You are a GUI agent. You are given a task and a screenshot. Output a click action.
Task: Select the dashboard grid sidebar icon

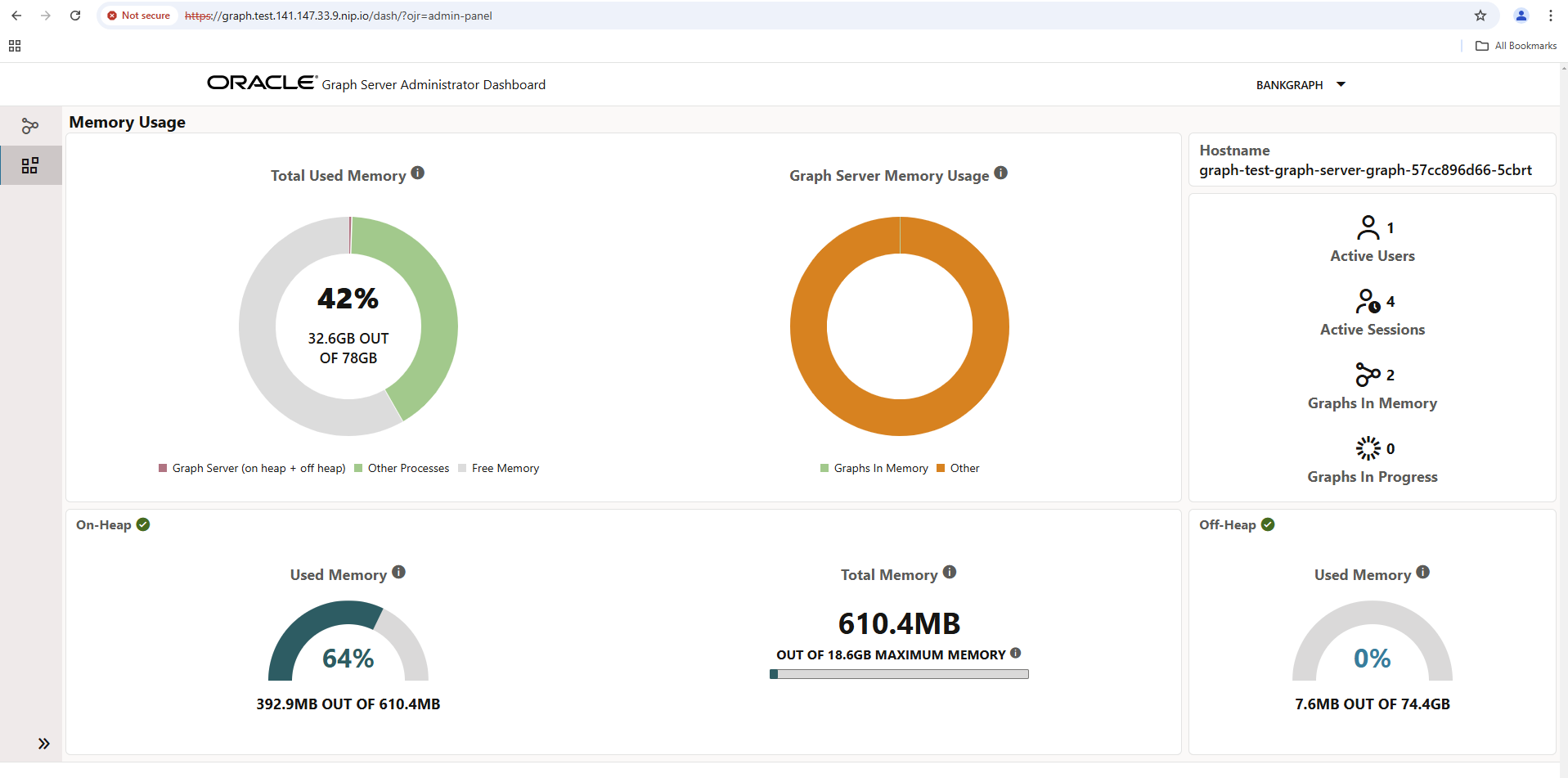(x=30, y=166)
